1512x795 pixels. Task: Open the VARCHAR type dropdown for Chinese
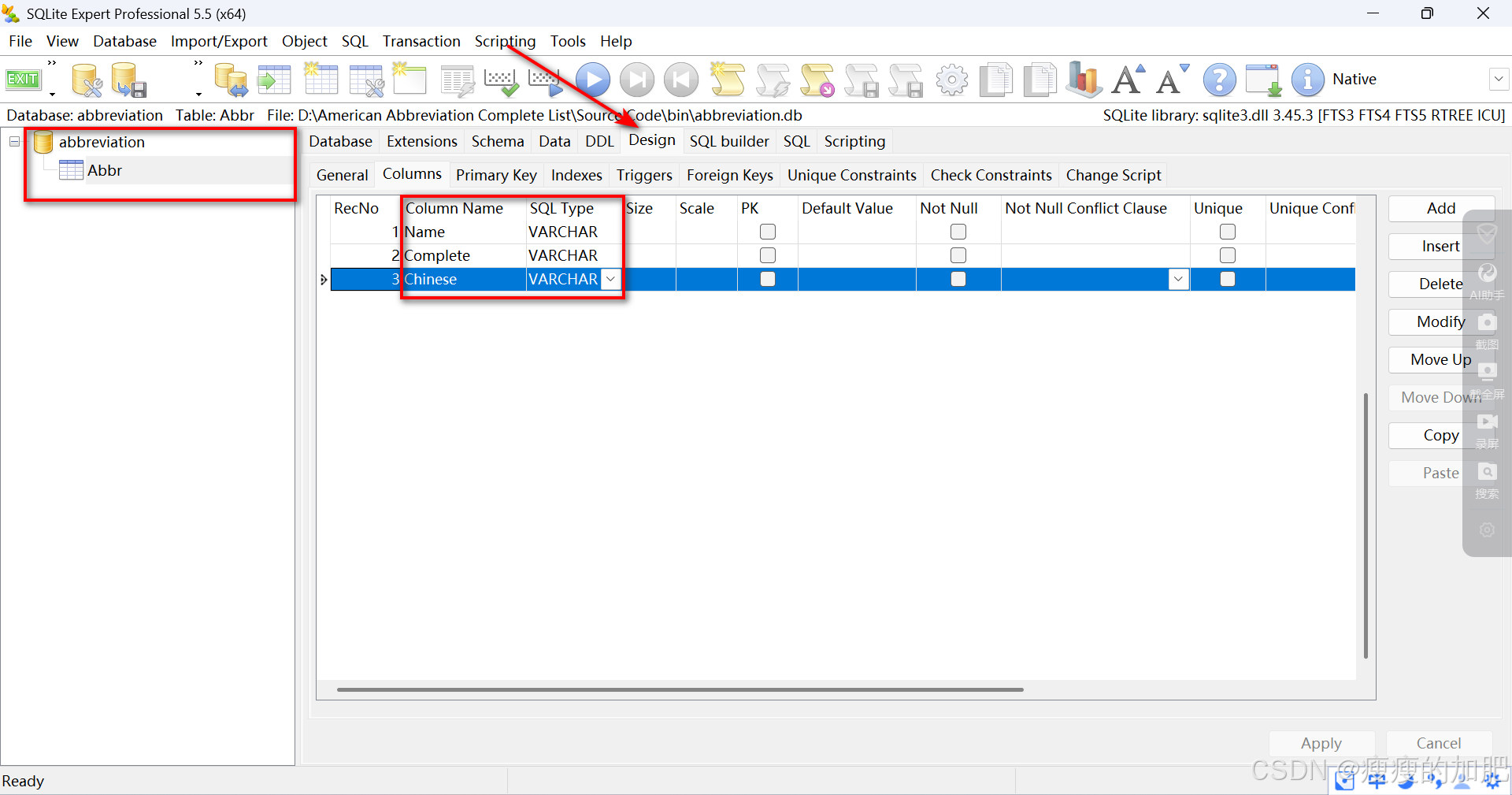pyautogui.click(x=610, y=279)
